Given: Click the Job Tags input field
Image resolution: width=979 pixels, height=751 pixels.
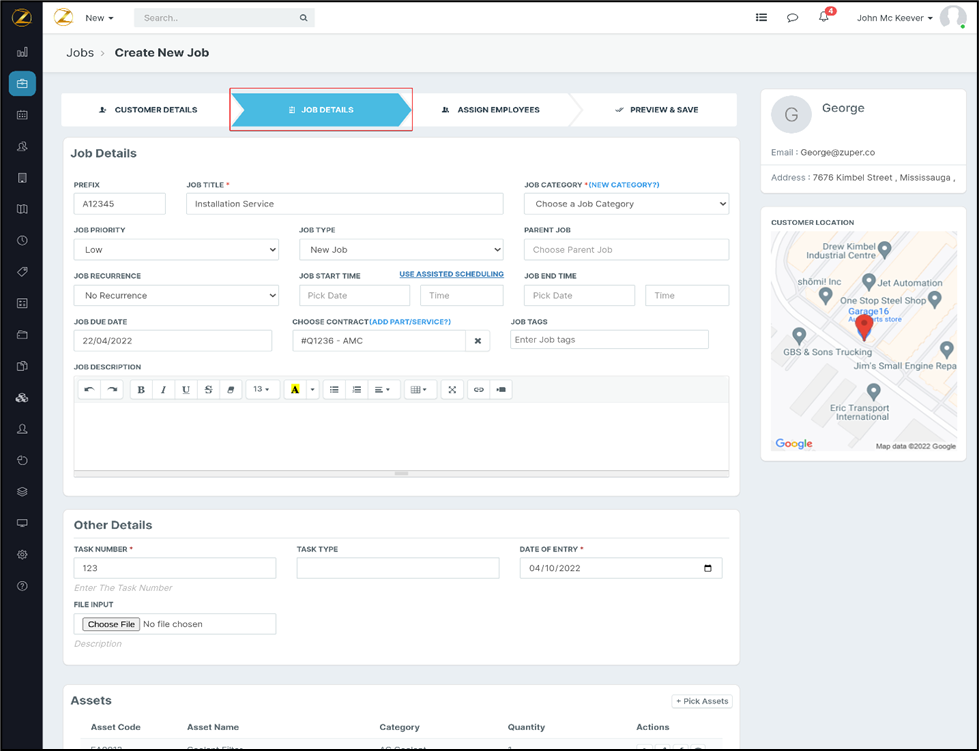Looking at the screenshot, I should click(x=609, y=340).
